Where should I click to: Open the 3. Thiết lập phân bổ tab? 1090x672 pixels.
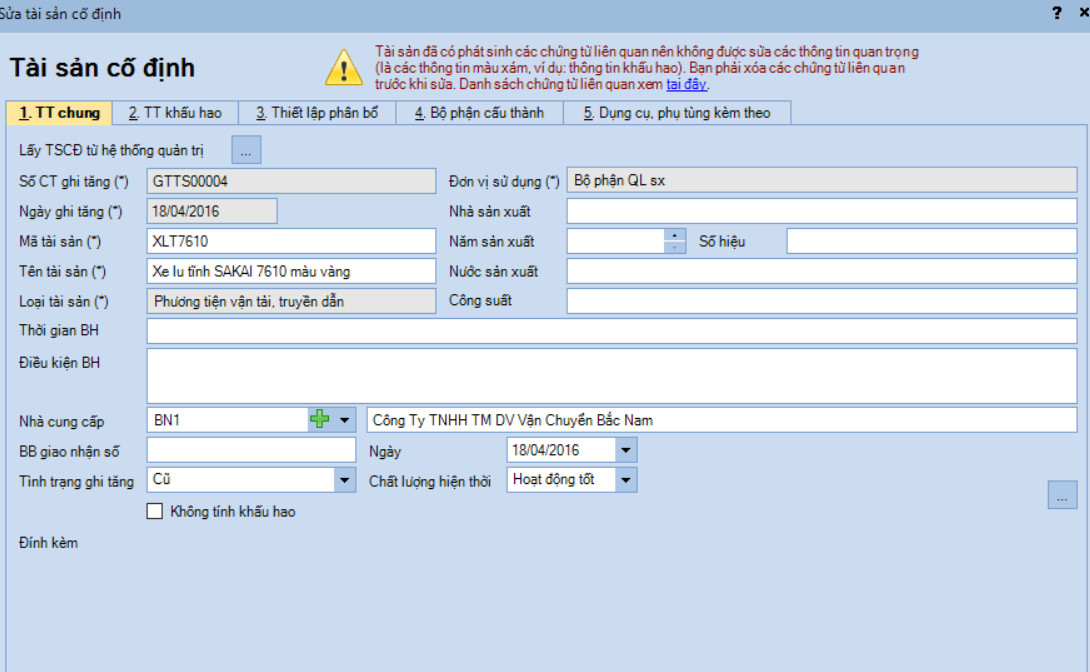[317, 113]
